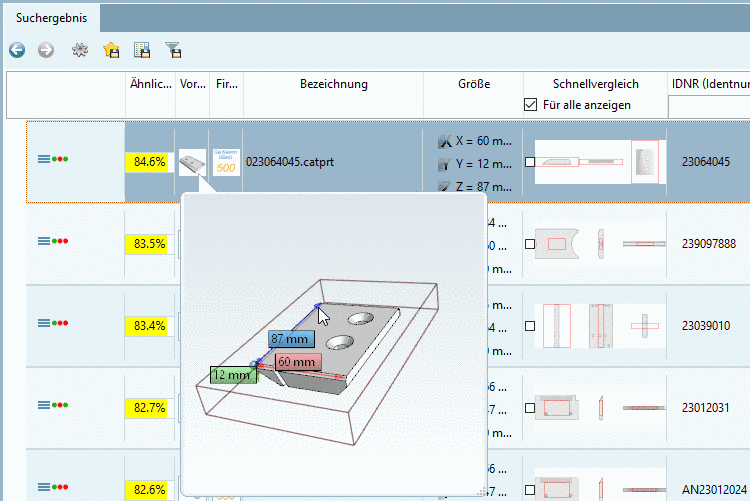Click the X = 60 m... size value

(x=483, y=141)
